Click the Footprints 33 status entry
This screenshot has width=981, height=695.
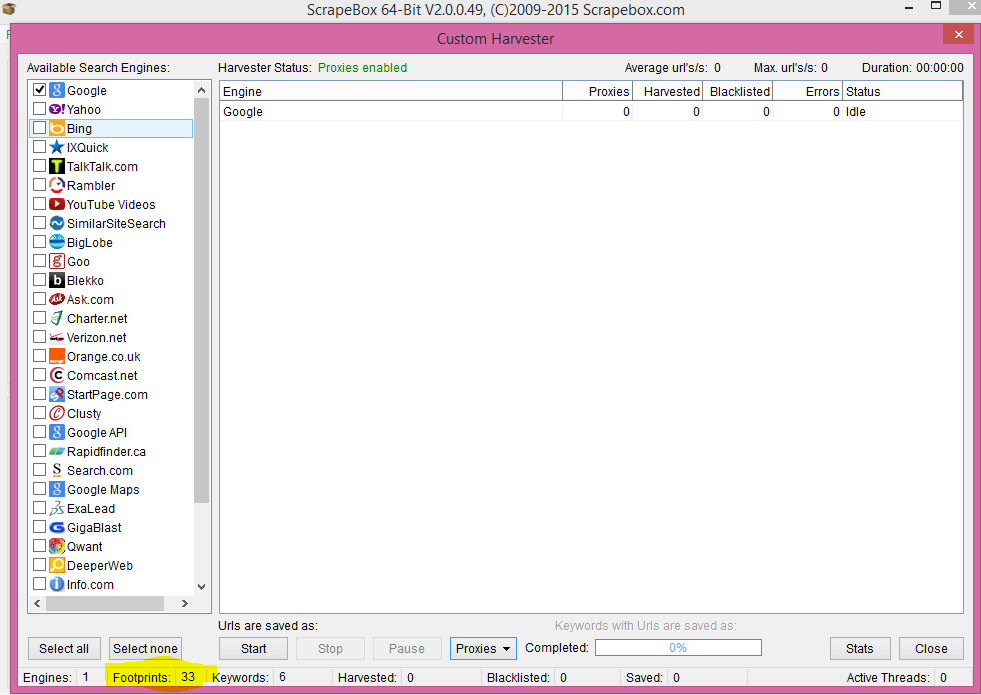(154, 677)
